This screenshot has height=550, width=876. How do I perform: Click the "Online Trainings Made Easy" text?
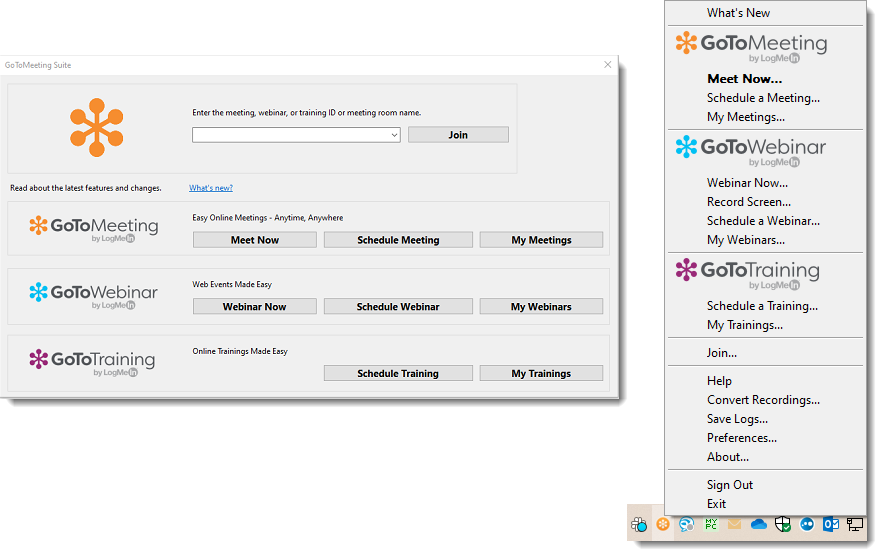pos(240,351)
